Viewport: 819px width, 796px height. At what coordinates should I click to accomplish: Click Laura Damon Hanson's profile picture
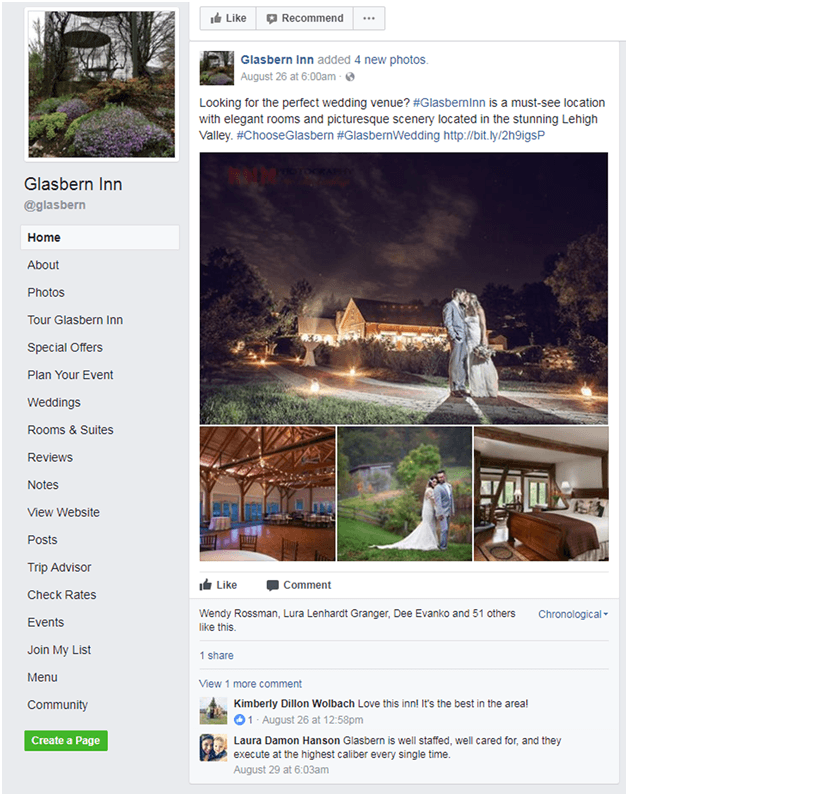pyautogui.click(x=213, y=748)
